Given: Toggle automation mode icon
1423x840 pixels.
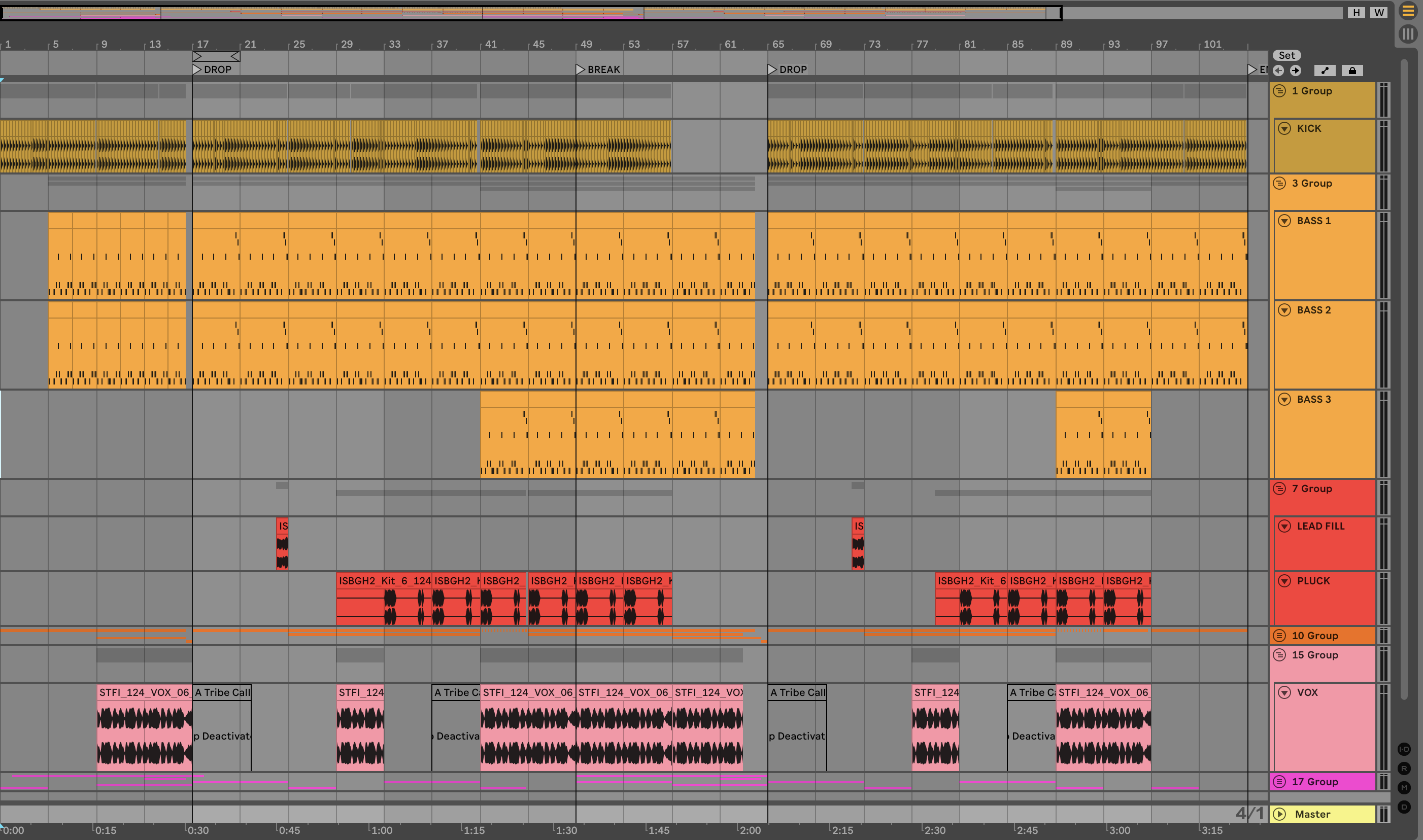Looking at the screenshot, I should pos(1325,71).
